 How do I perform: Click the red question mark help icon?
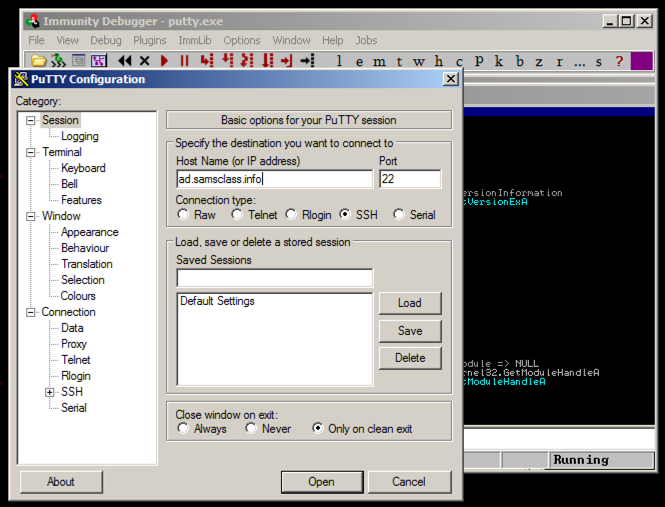click(x=619, y=62)
